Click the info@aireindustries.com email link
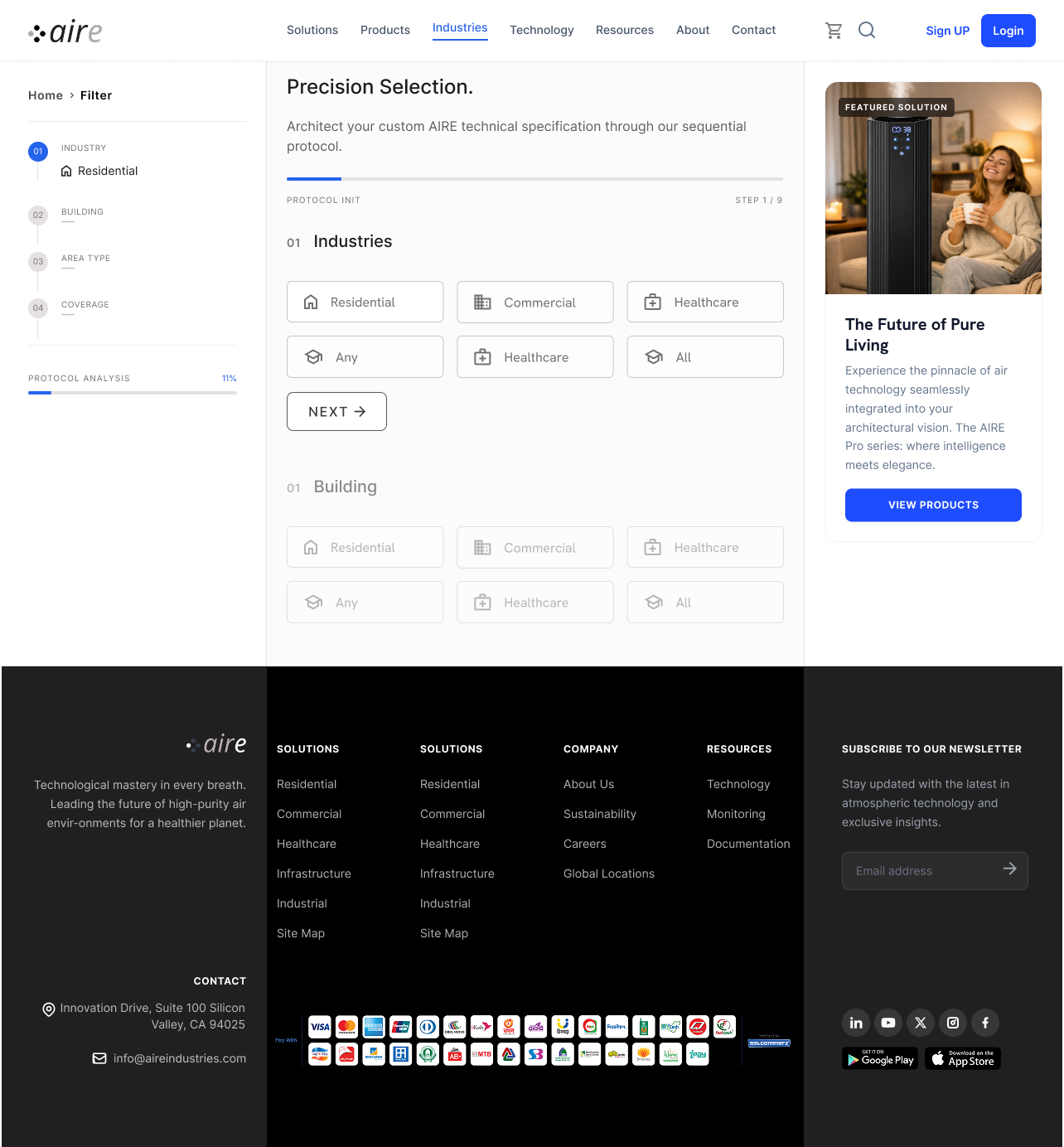1064x1147 pixels. 180,1058
